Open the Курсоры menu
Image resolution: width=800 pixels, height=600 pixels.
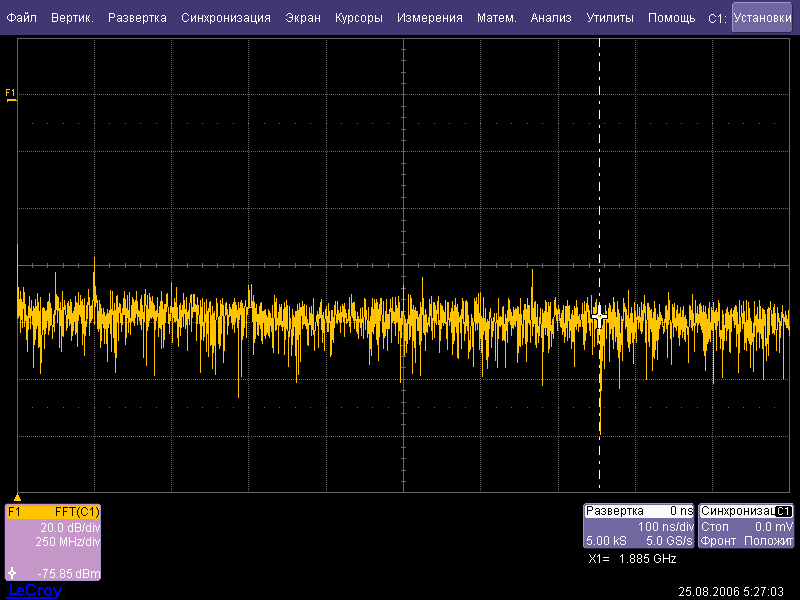359,18
